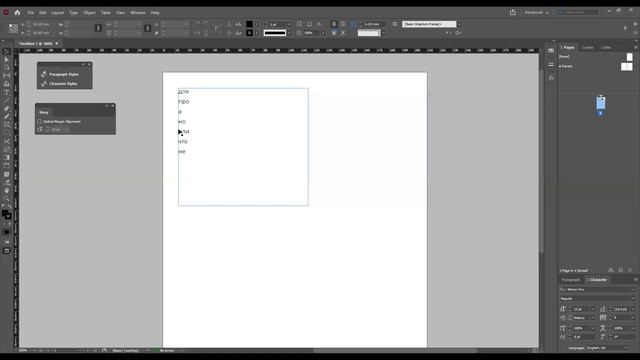This screenshot has height=360, width=640.
Task: Open the File menu
Action: (x=31, y=13)
